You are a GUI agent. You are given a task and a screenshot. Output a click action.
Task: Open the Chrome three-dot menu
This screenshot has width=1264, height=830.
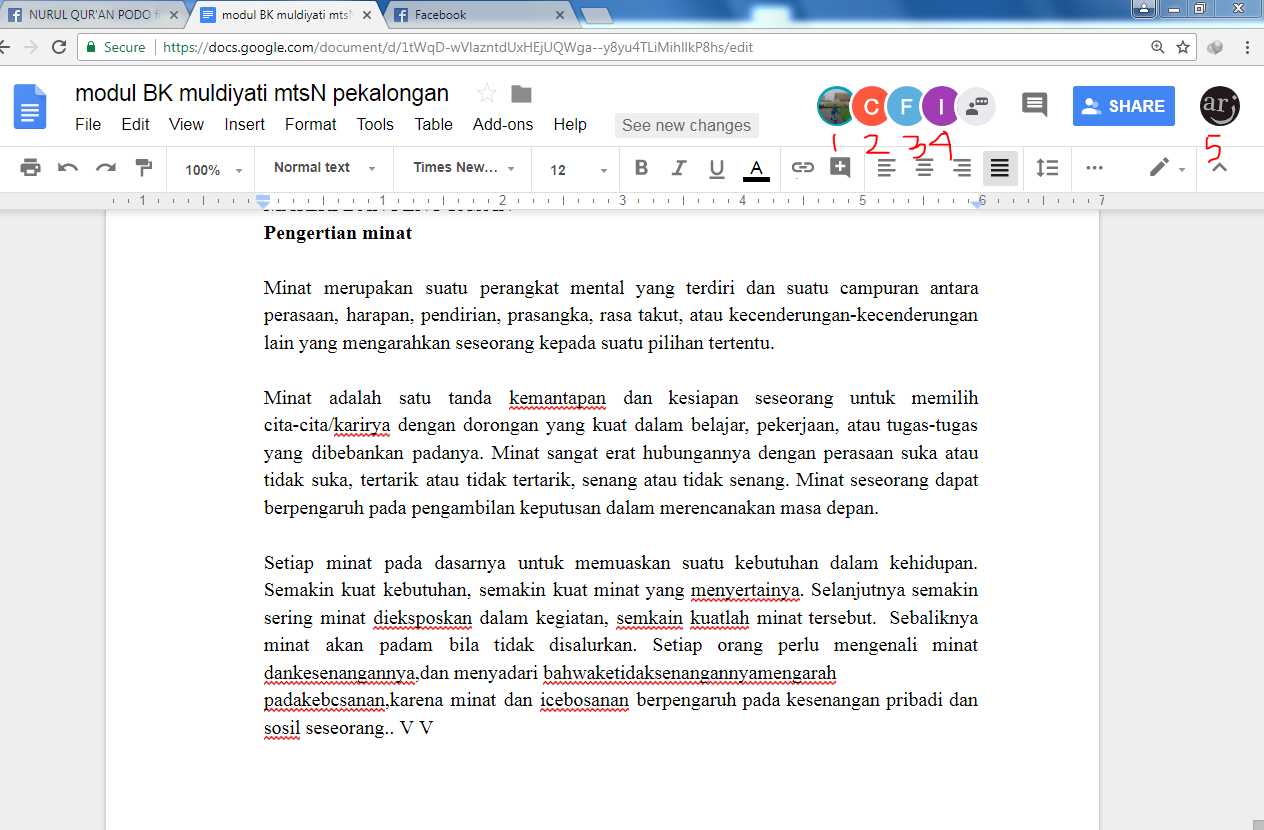pos(1247,47)
